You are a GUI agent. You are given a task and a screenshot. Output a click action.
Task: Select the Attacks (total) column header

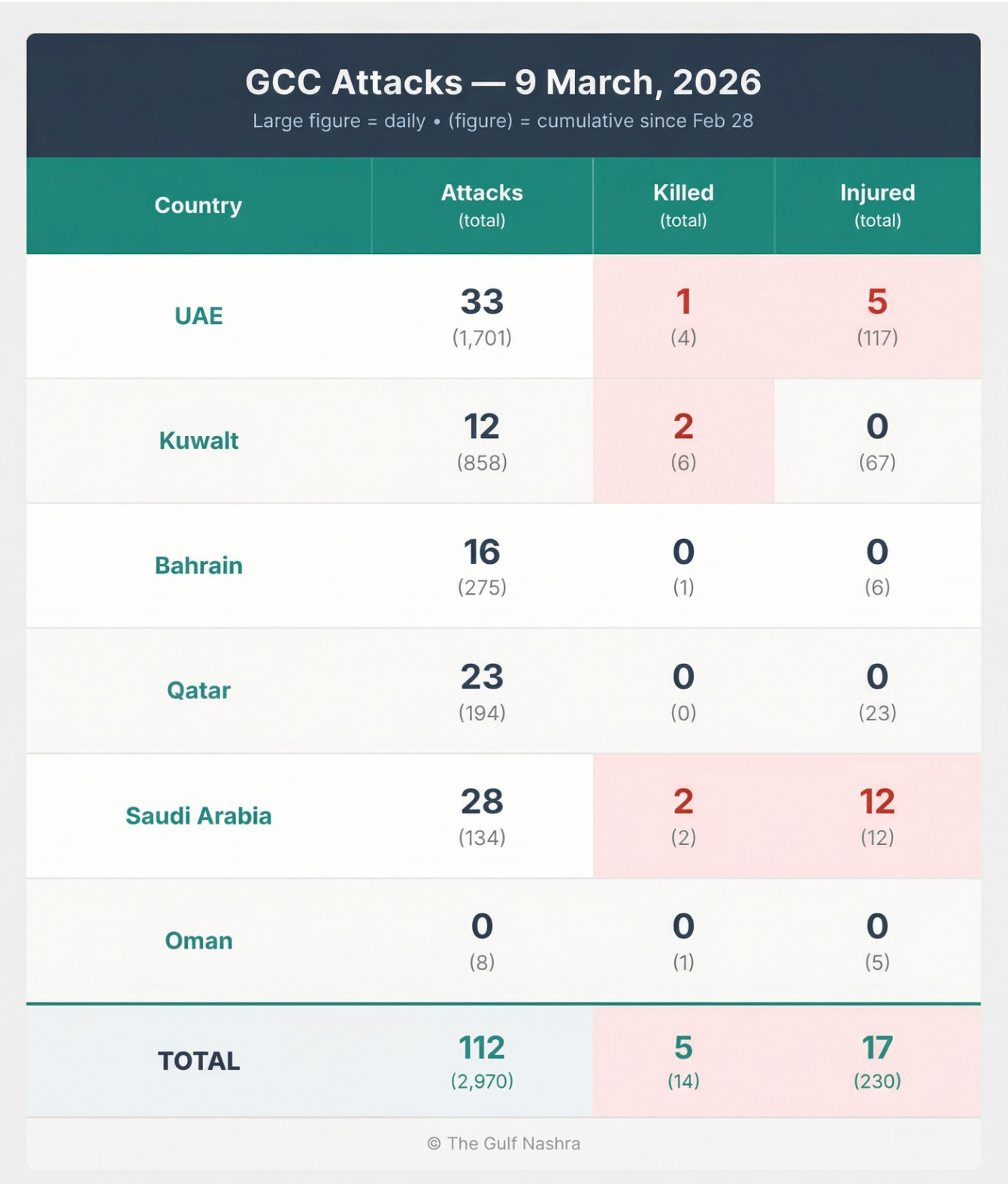(482, 205)
